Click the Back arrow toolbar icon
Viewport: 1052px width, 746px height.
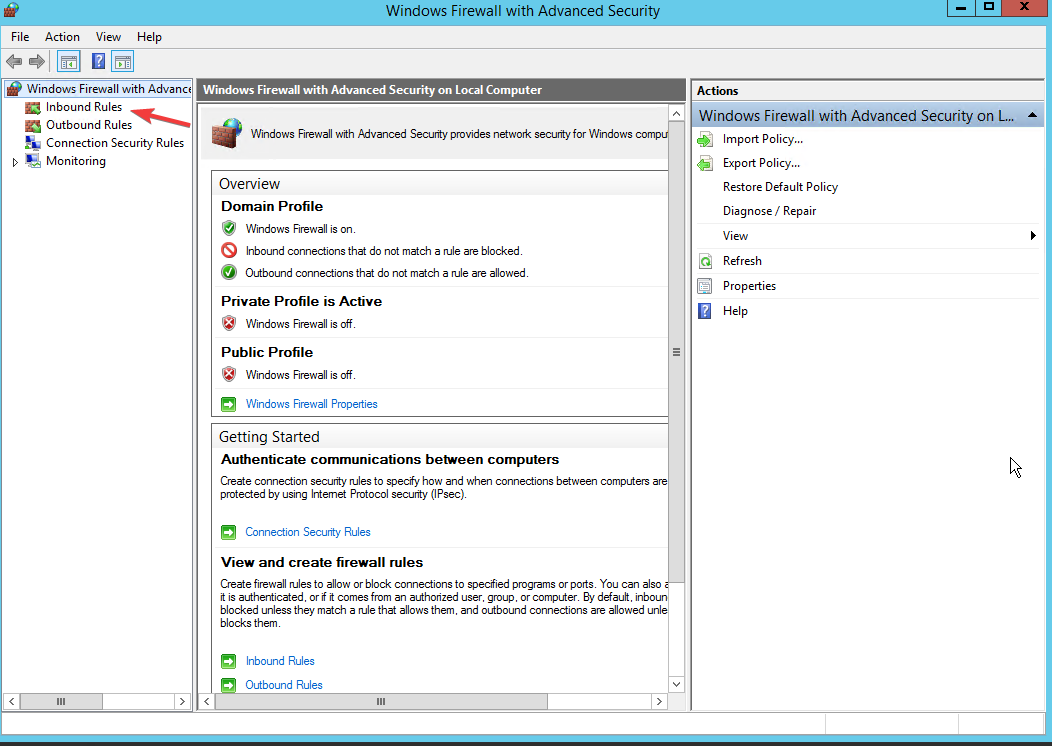pyautogui.click(x=14, y=62)
